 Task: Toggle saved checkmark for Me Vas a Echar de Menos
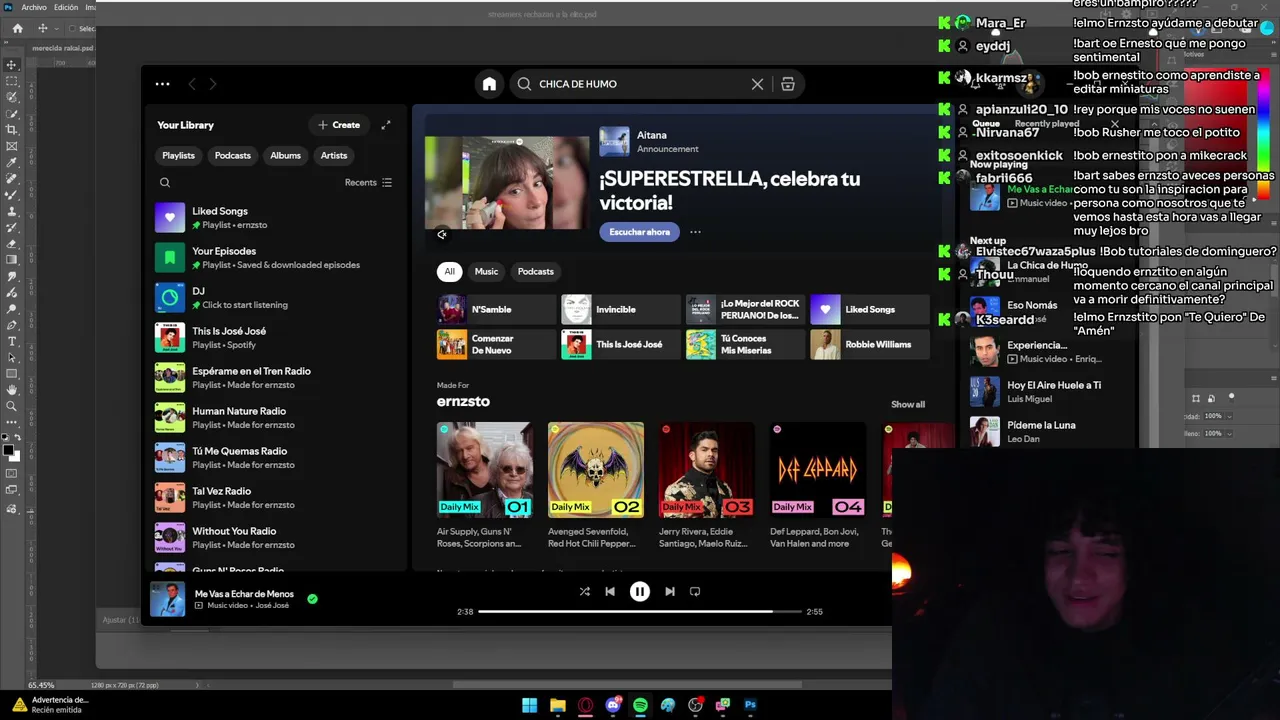(x=312, y=599)
